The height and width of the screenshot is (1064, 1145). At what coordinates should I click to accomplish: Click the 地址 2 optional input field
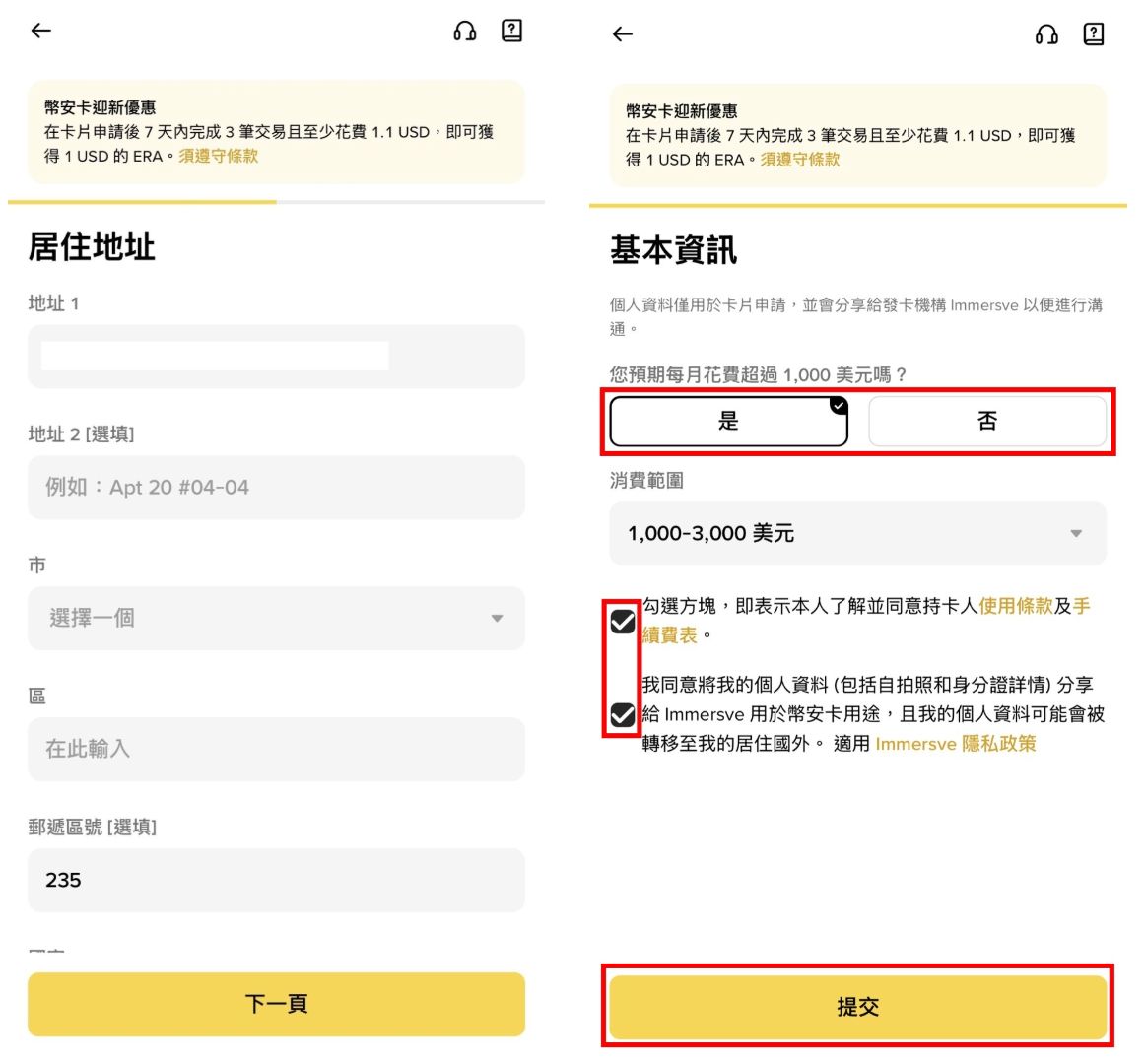point(276,487)
